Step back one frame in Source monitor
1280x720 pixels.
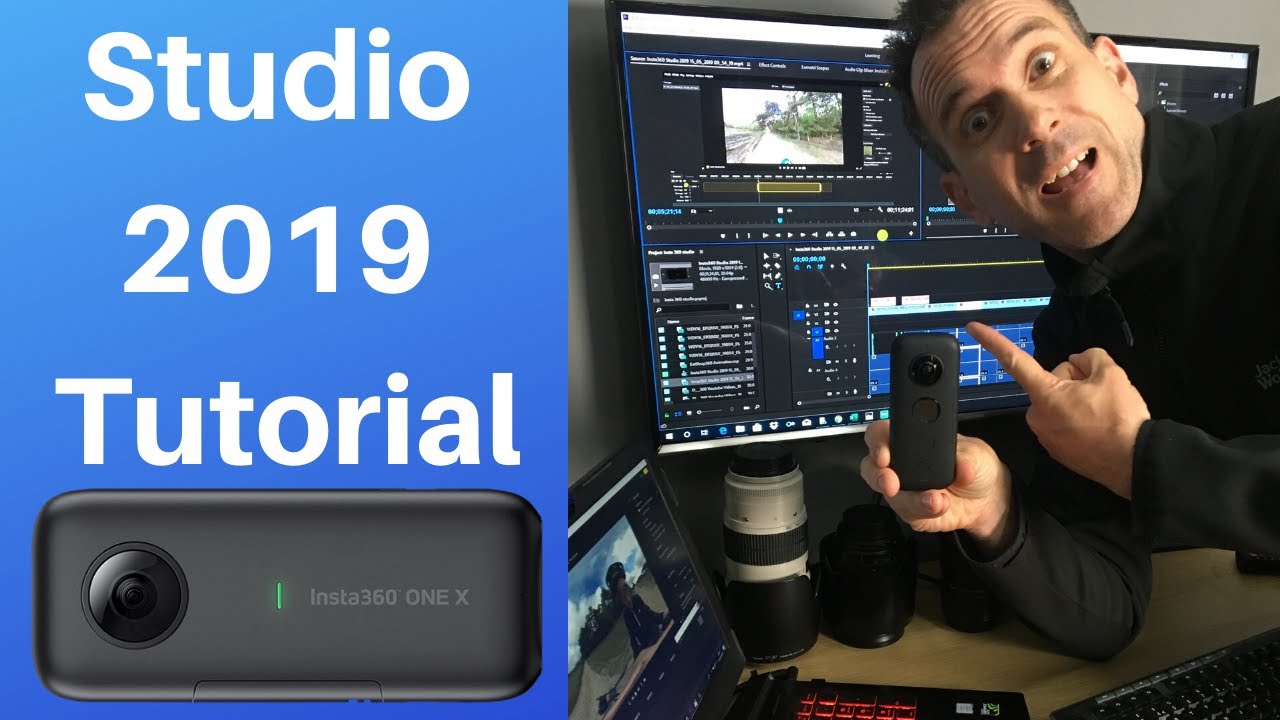pyautogui.click(x=778, y=235)
